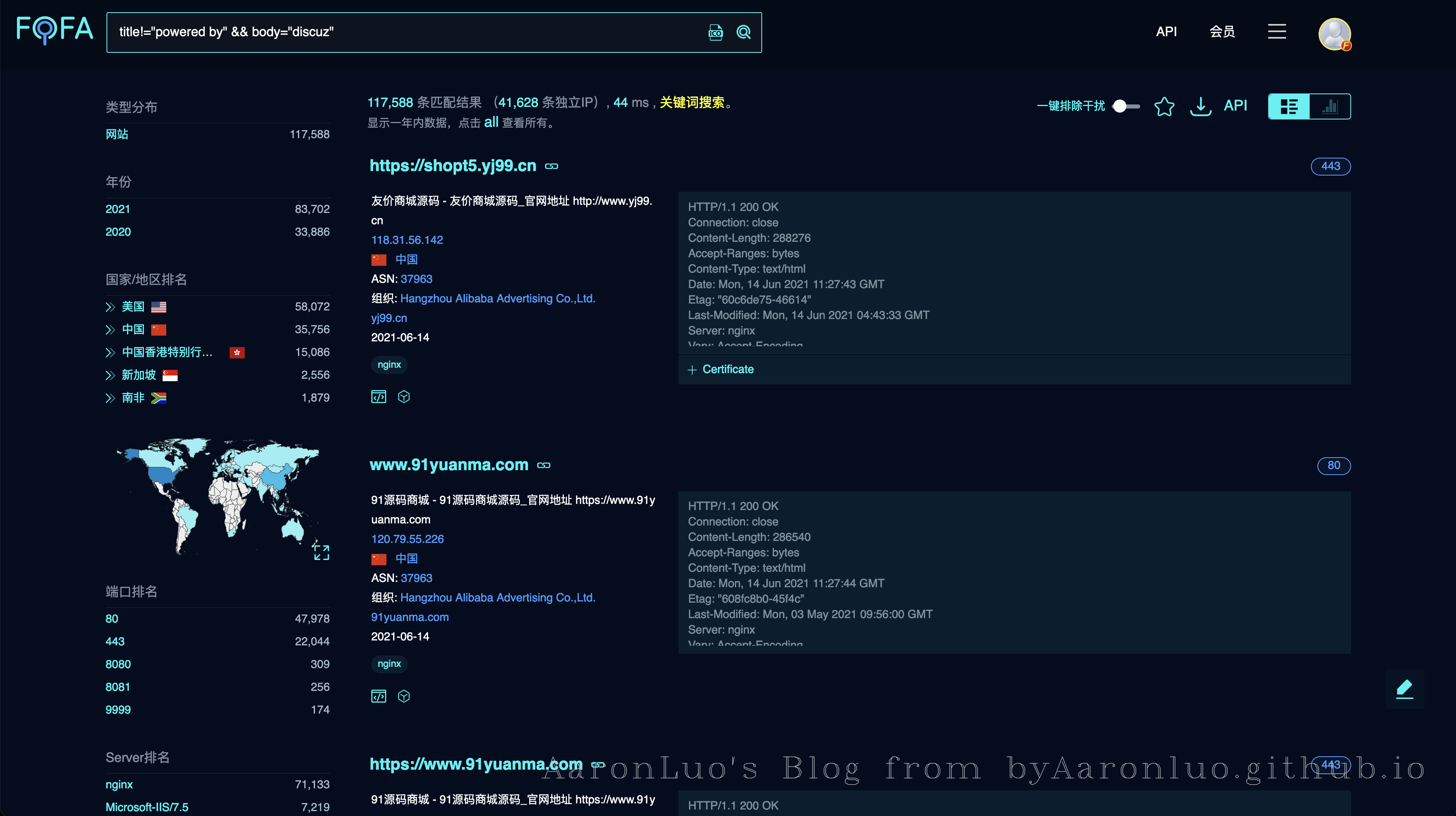Click the star favorite icon
The height and width of the screenshot is (816, 1456).
(x=1164, y=106)
